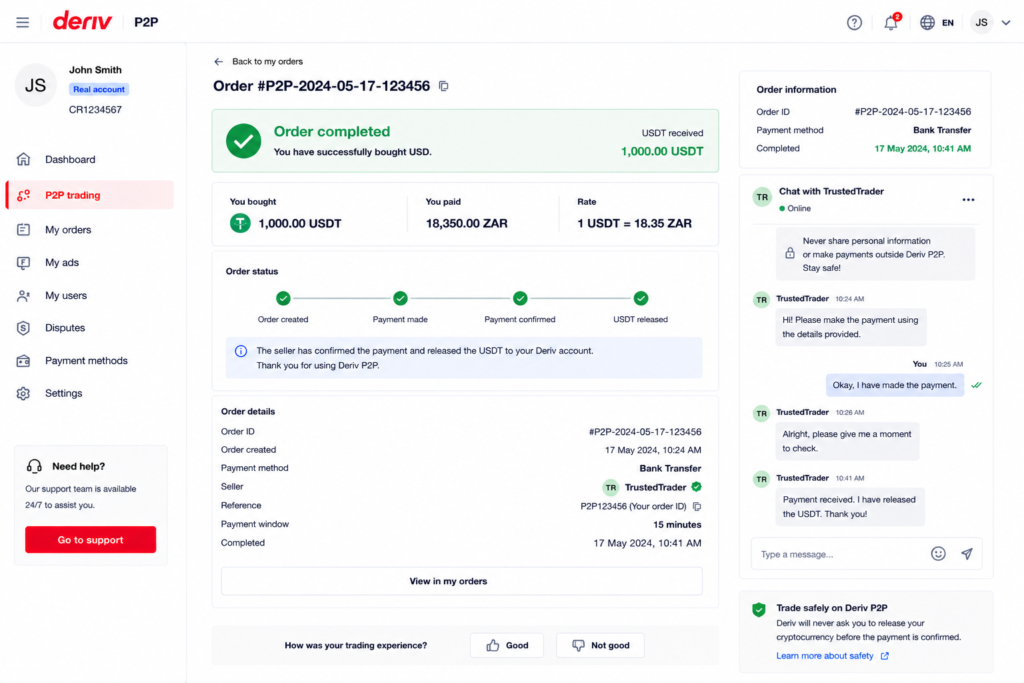
Task: Click the Deriv logo
Action: [x=82, y=21]
